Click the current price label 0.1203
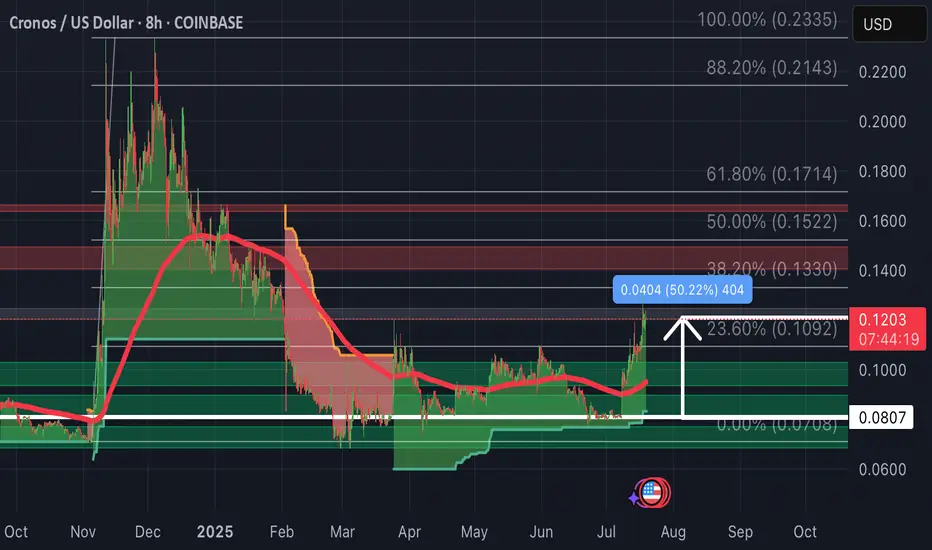 882,320
